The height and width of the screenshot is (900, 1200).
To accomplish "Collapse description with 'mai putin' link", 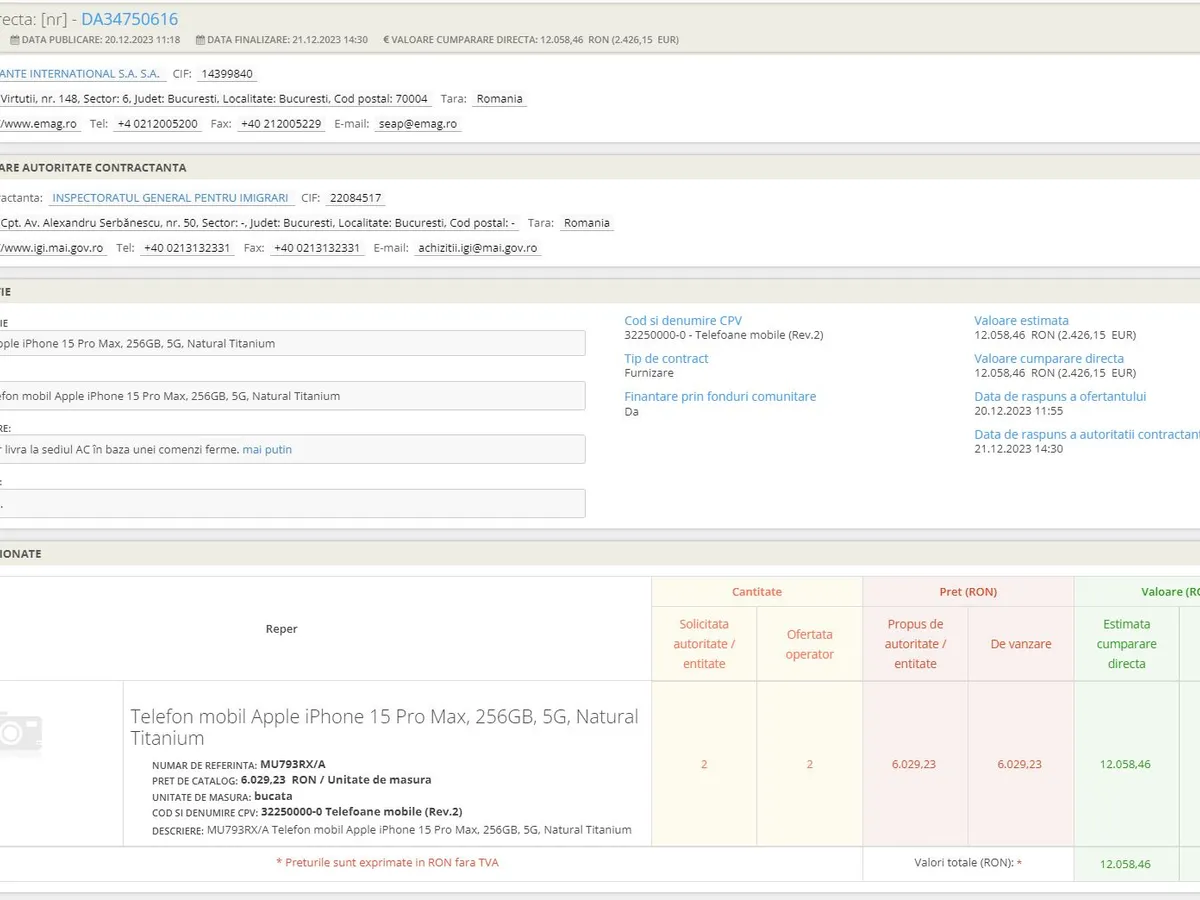I will click(x=267, y=450).
